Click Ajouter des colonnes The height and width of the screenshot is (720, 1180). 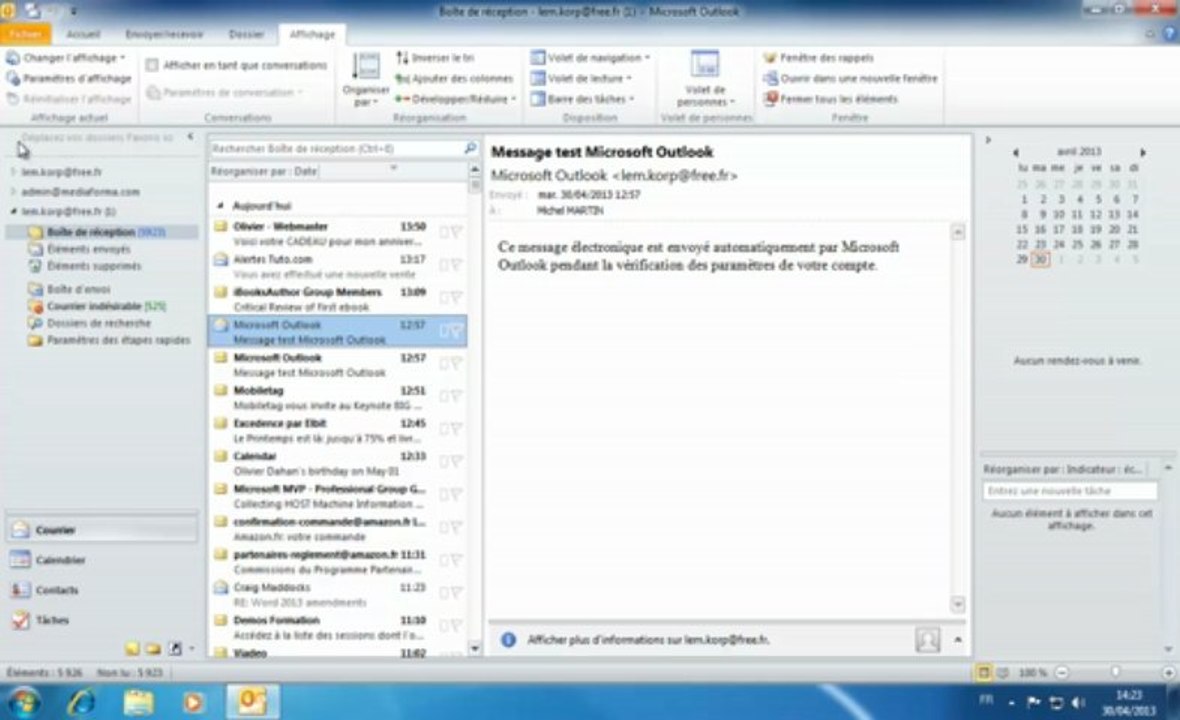point(455,78)
